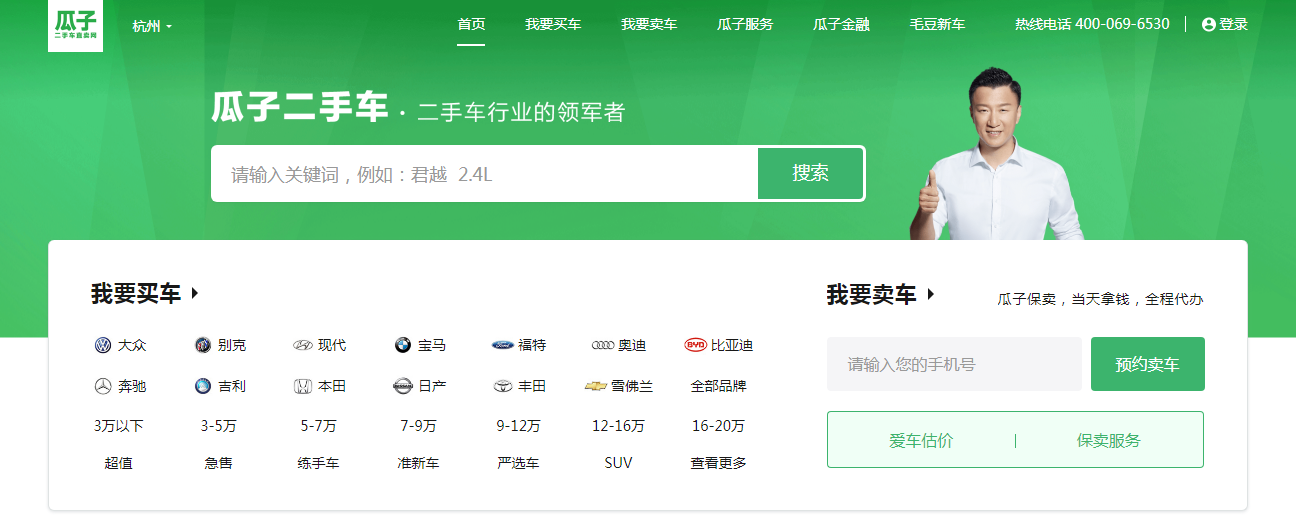
Task: Filter by 3万以下 price range
Action: [x=118, y=426]
